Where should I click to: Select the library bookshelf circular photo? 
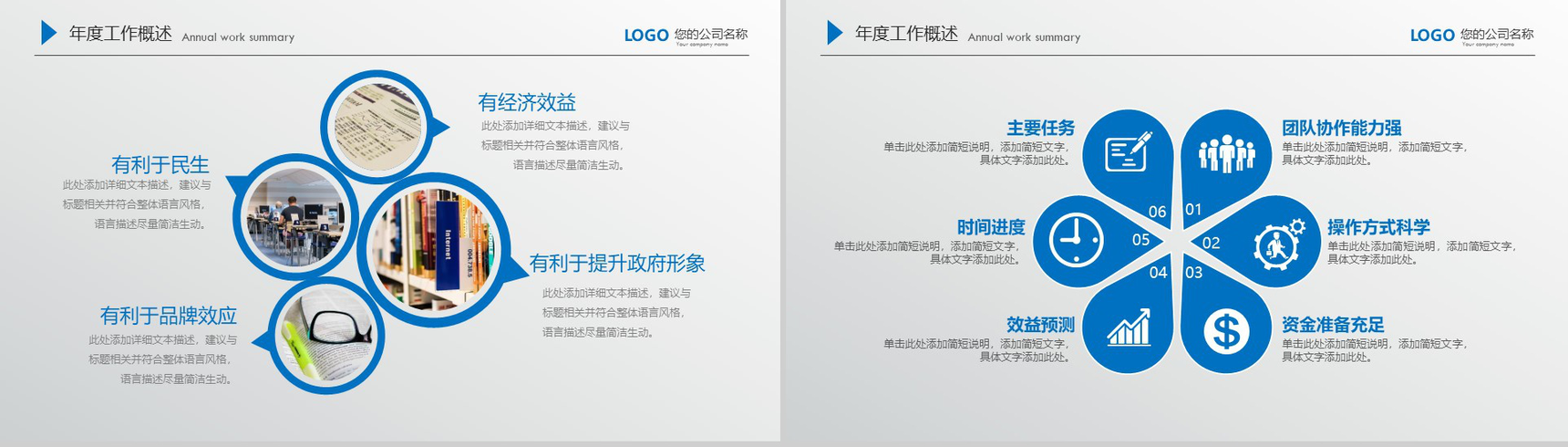pos(435,248)
